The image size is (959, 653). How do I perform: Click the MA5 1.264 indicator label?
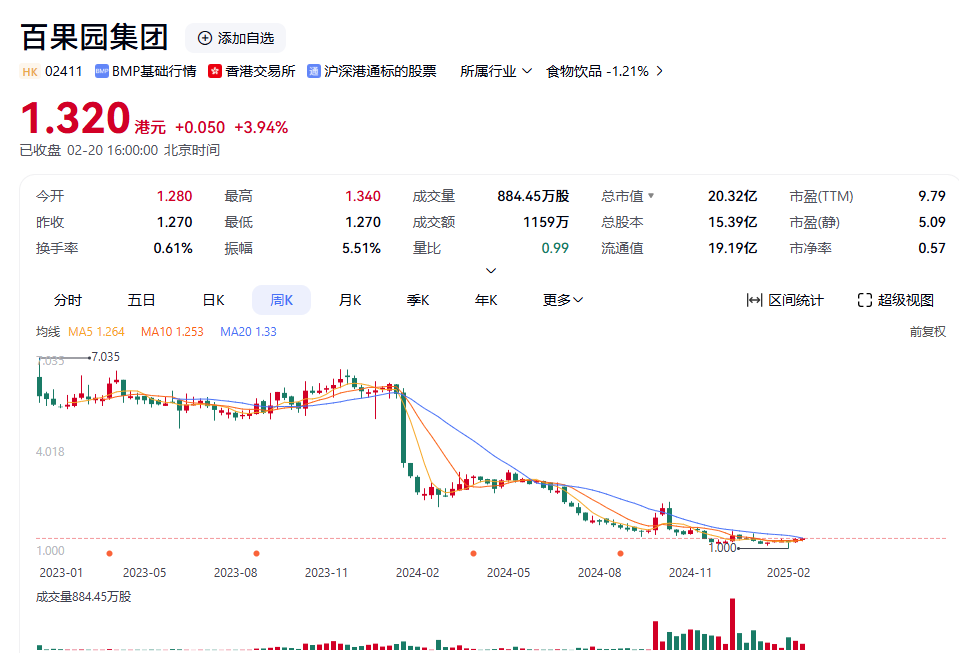[96, 331]
